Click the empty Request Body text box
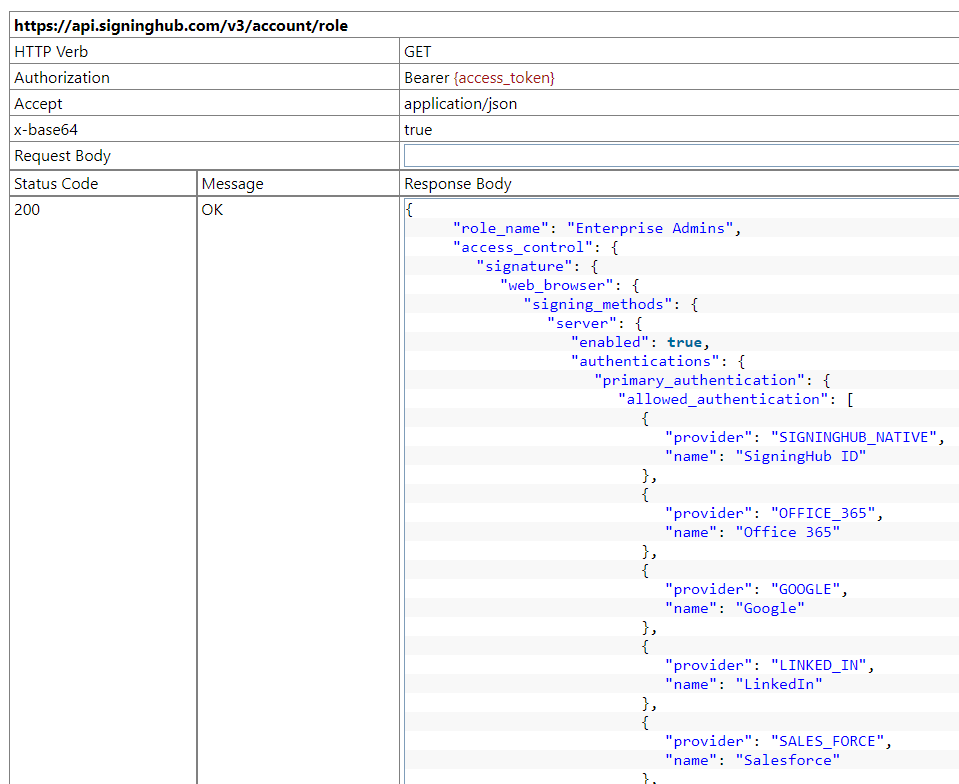This screenshot has height=784, width=959. [x=680, y=156]
